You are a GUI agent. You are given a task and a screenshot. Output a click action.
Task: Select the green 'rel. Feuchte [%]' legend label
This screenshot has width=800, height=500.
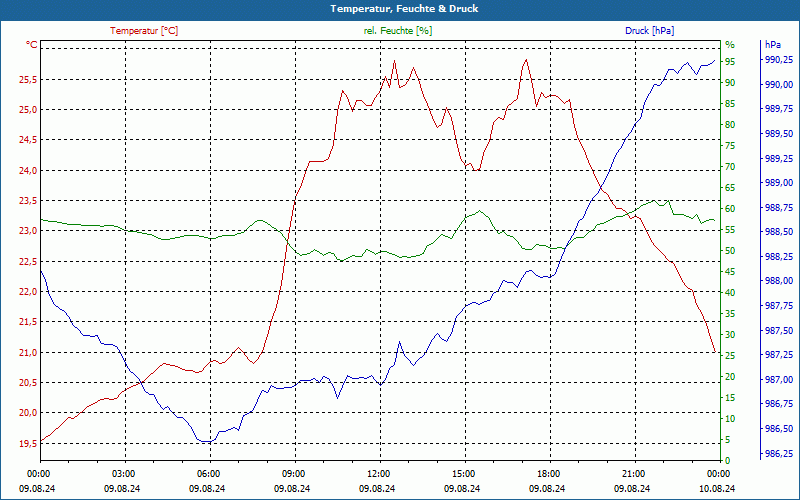pyautogui.click(x=398, y=31)
